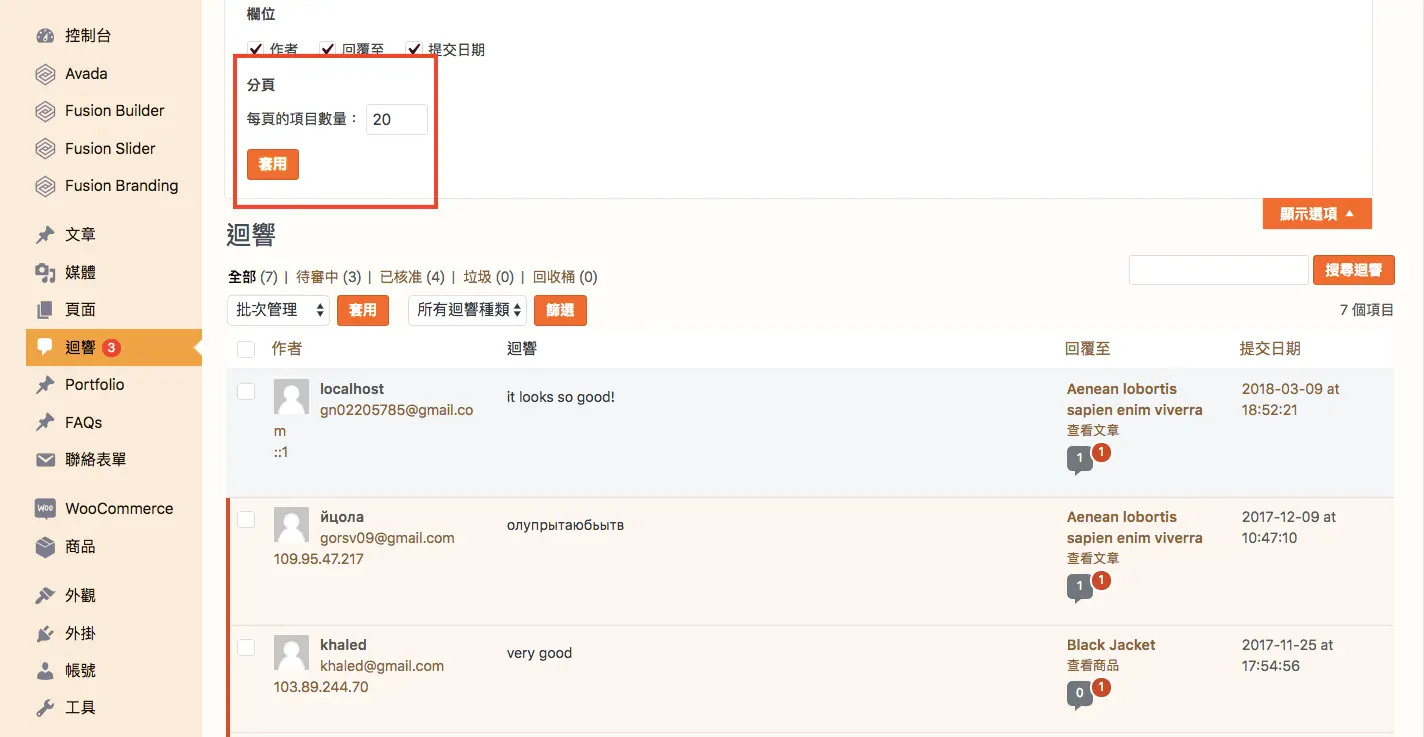Collapse the 顯示選項 screen options panel
1424x737 pixels.
click(1317, 214)
